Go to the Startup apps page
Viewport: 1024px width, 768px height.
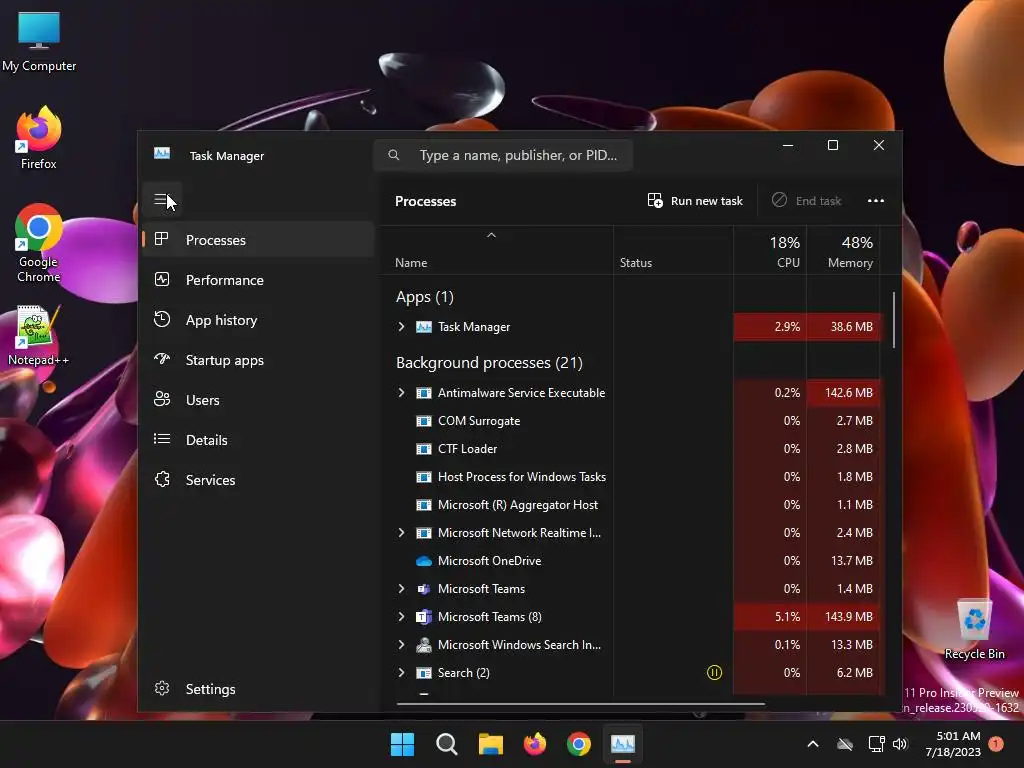pos(258,360)
